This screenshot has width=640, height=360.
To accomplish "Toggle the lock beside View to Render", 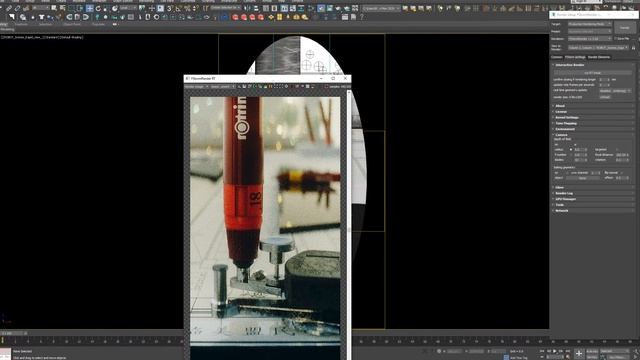I will click(633, 48).
